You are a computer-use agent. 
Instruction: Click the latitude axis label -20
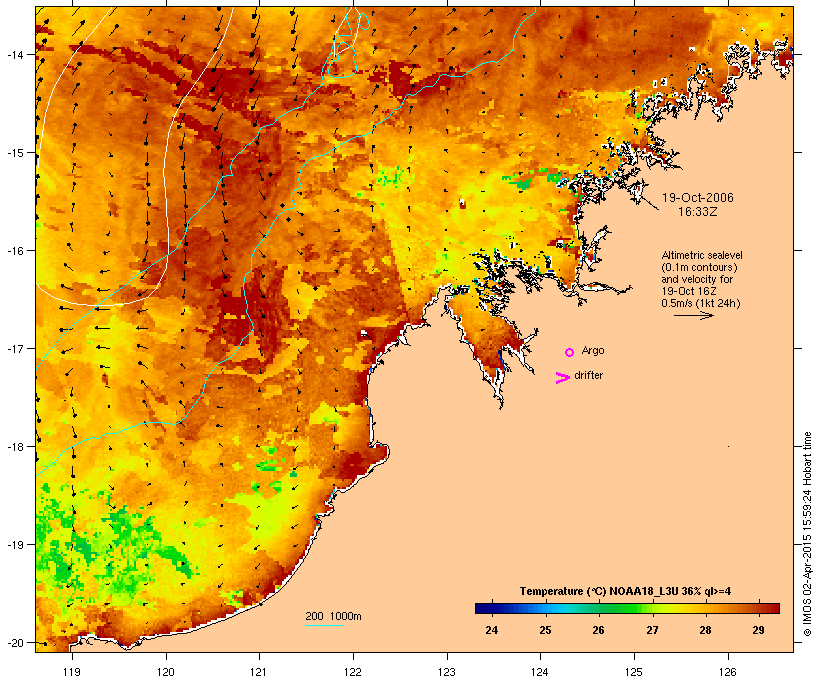point(14,642)
